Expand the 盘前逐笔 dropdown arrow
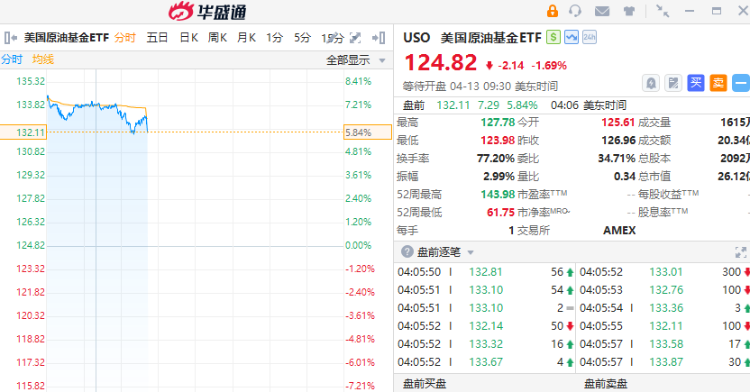This screenshot has height=392, width=750. (471, 252)
